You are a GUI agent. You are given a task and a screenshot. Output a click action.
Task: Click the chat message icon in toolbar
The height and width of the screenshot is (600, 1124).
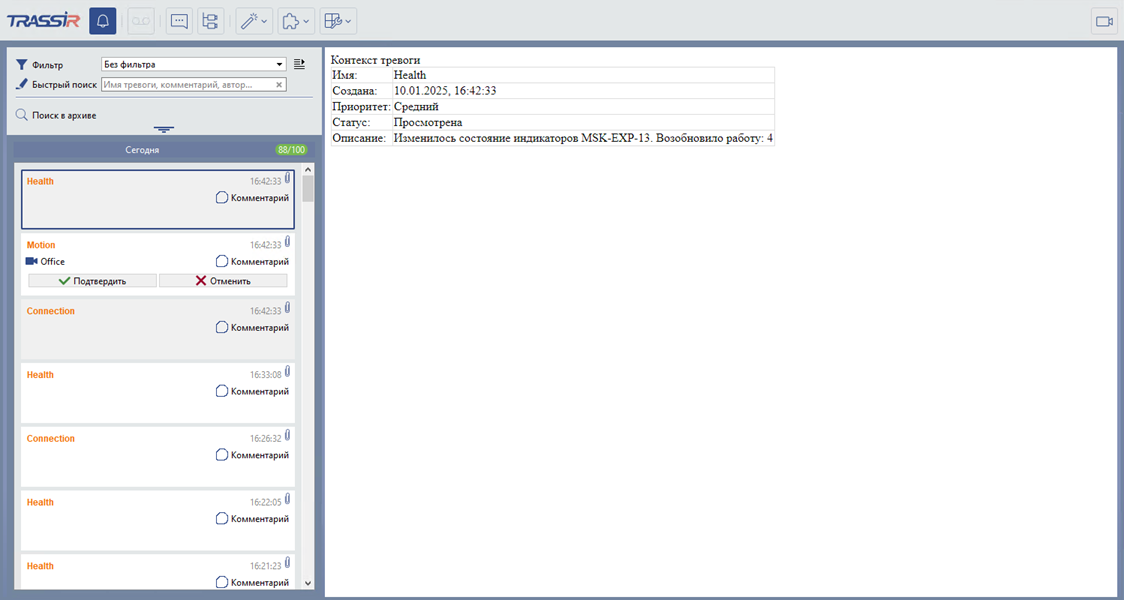(179, 21)
